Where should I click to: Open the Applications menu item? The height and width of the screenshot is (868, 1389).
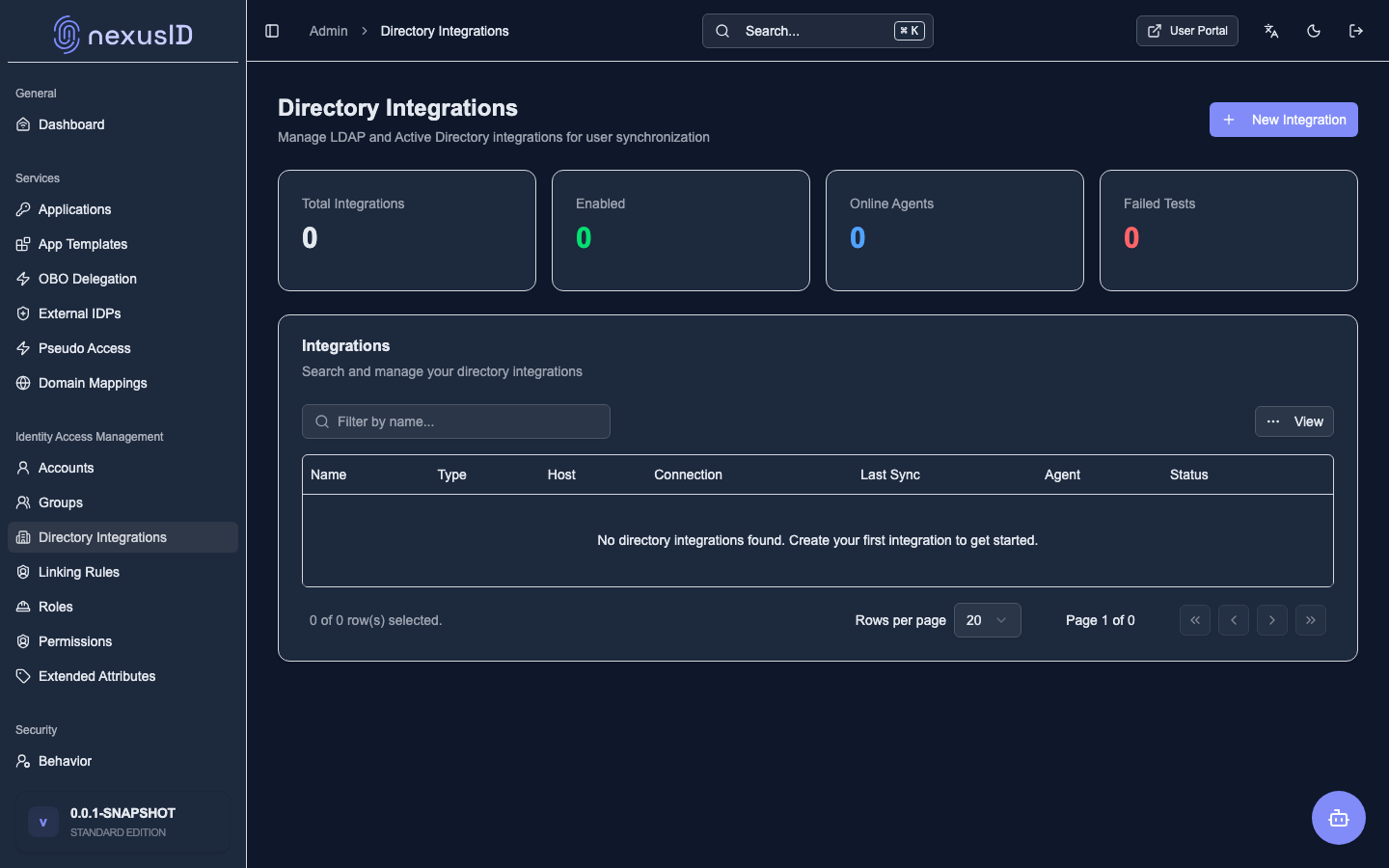(123, 209)
